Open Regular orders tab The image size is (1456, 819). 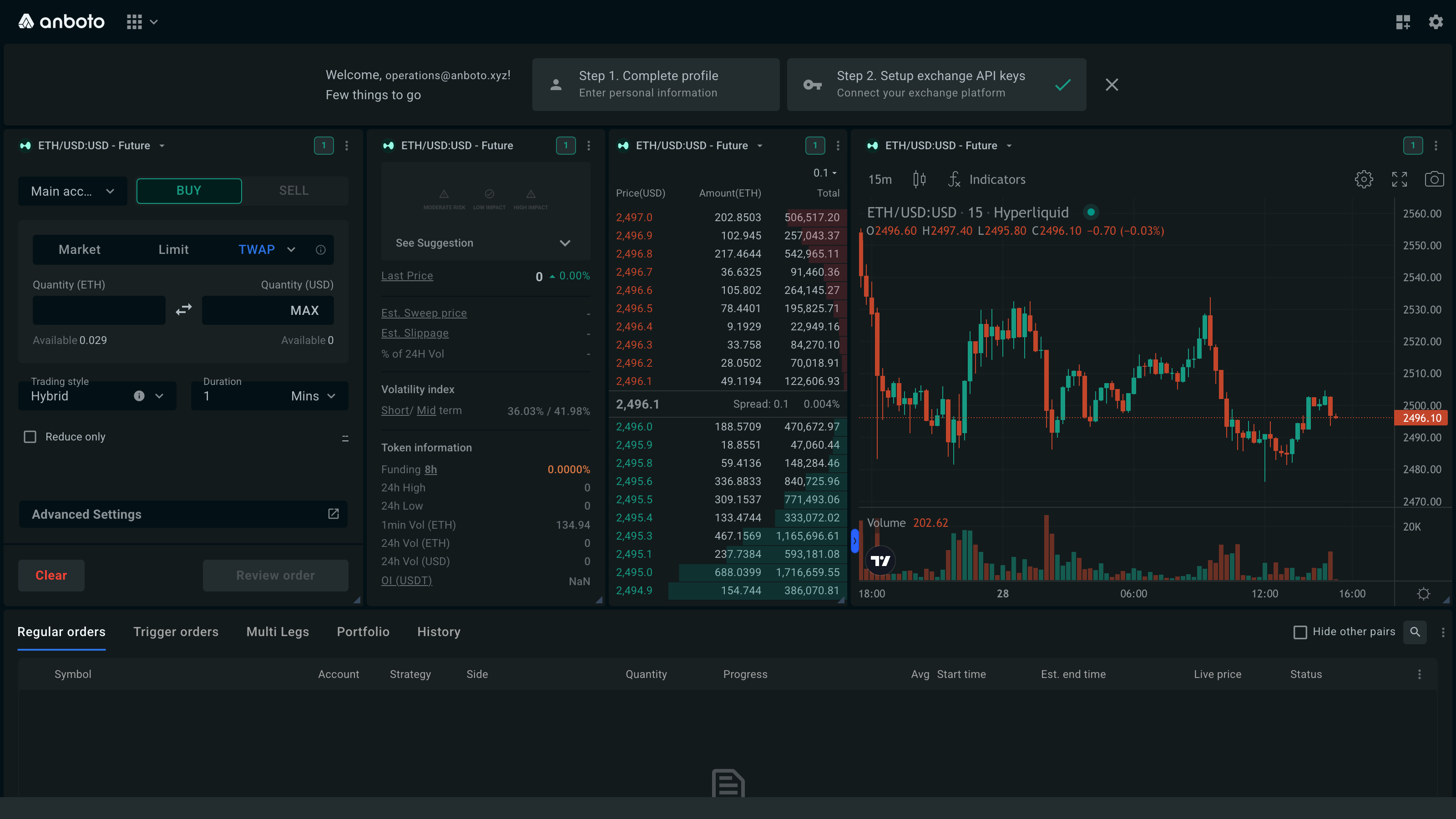click(61, 632)
